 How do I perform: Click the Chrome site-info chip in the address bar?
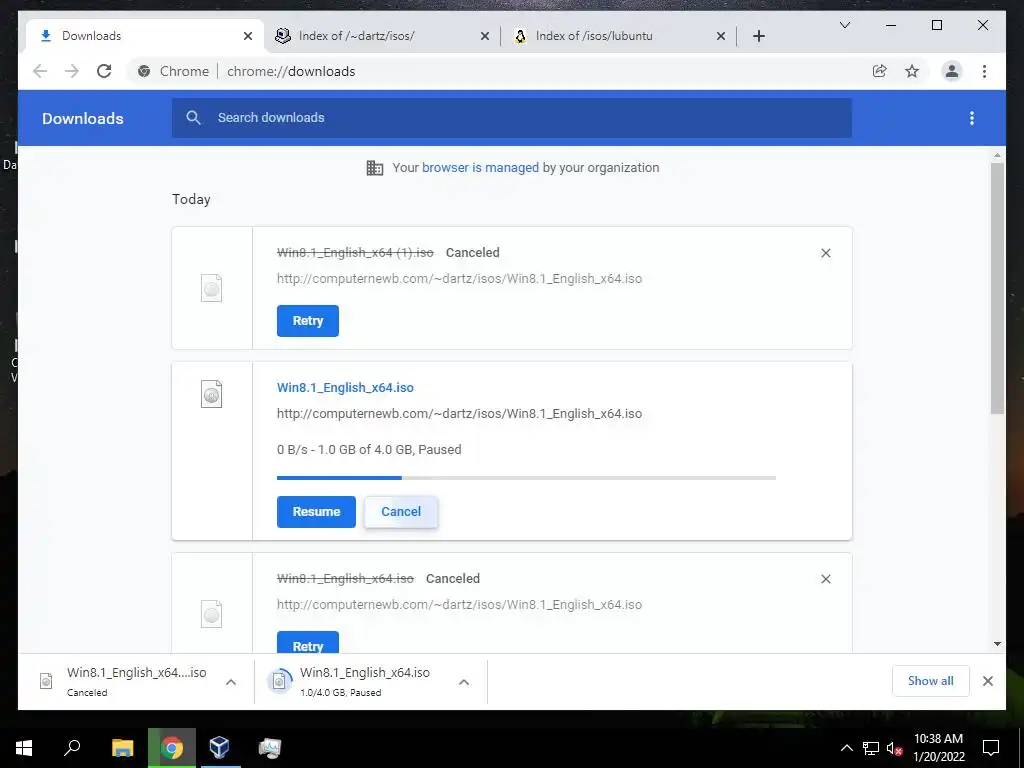[173, 71]
